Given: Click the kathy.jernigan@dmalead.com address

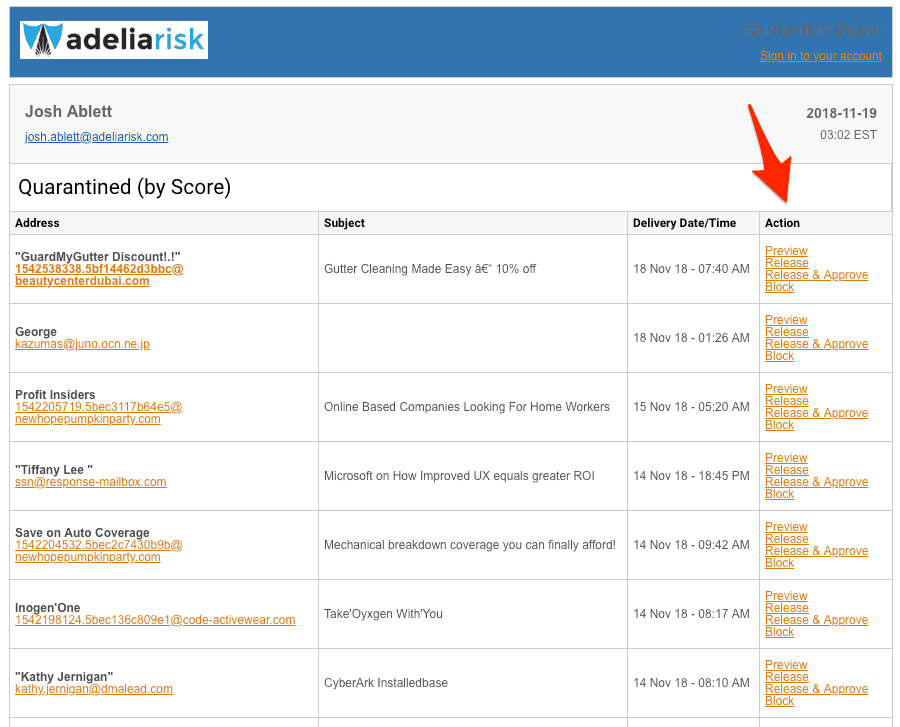Looking at the screenshot, I should click(x=95, y=688).
